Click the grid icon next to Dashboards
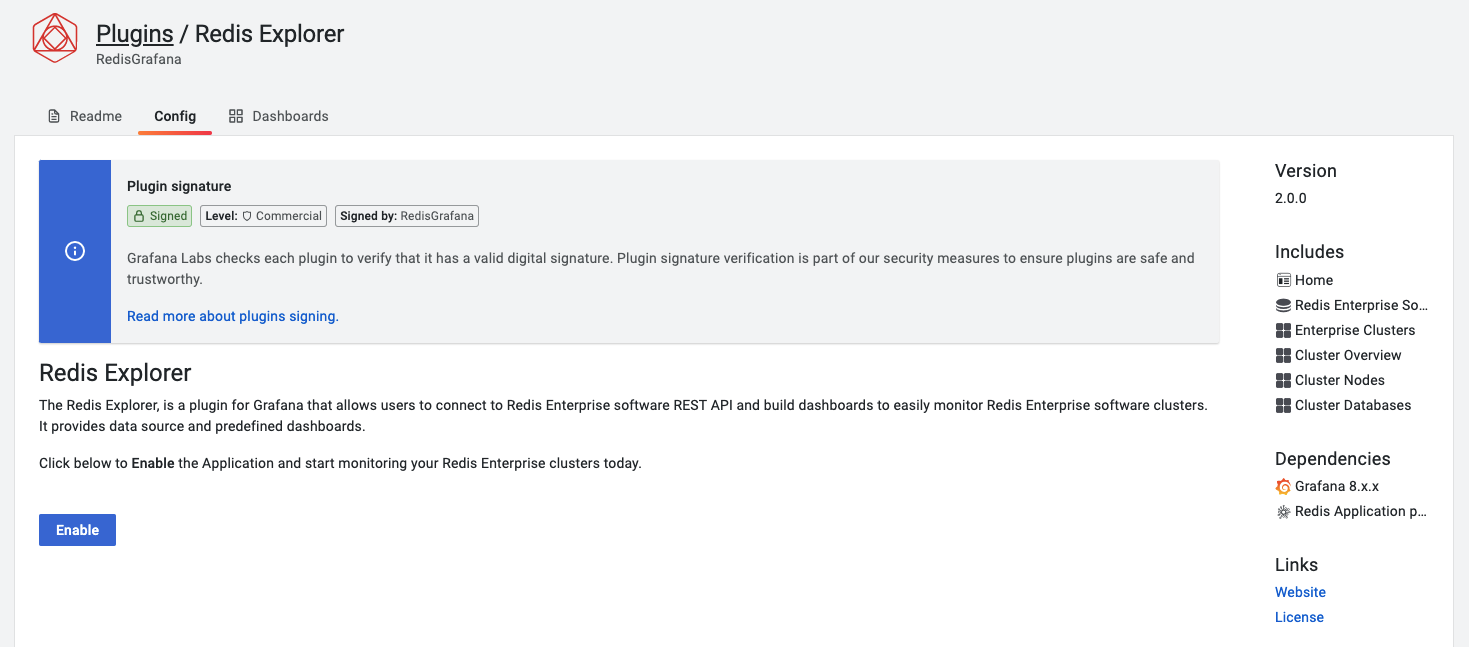 coord(236,115)
